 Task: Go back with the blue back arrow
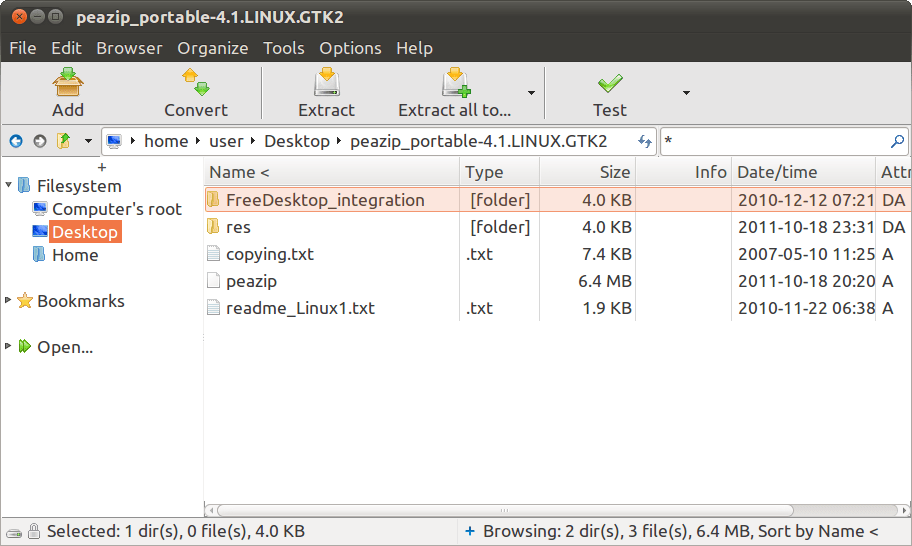click(x=16, y=141)
